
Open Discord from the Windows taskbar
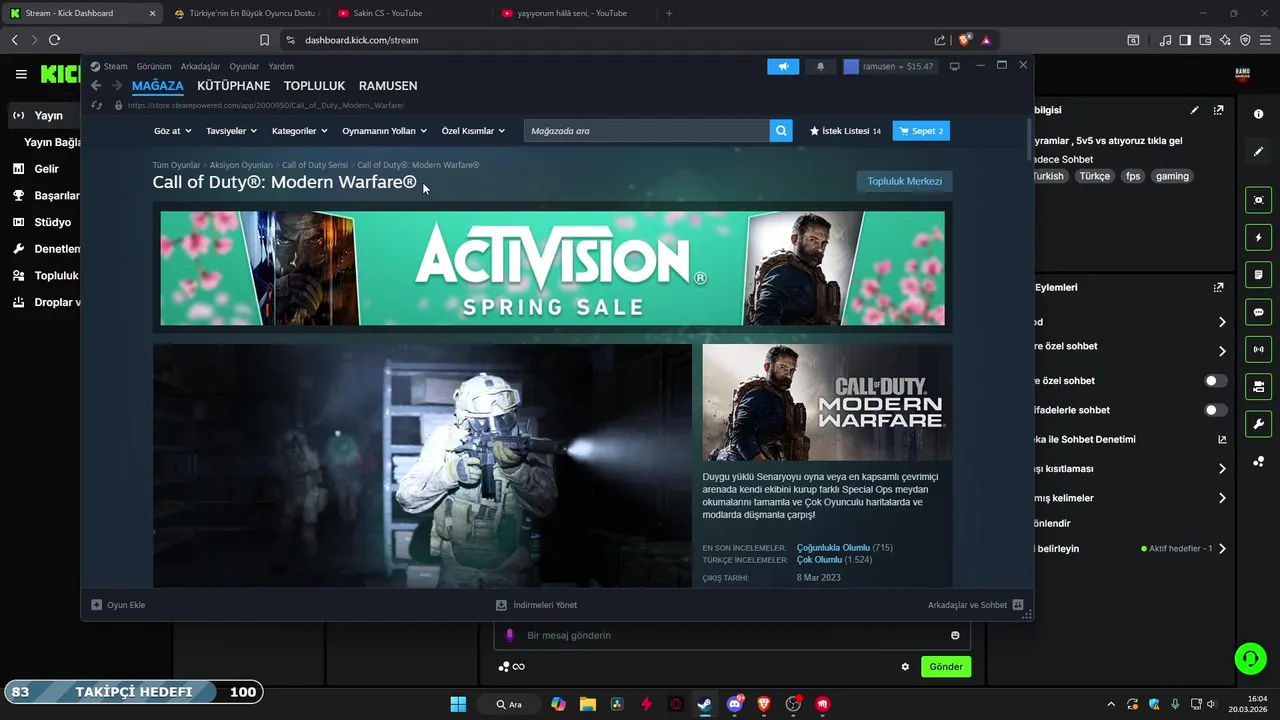pos(735,704)
